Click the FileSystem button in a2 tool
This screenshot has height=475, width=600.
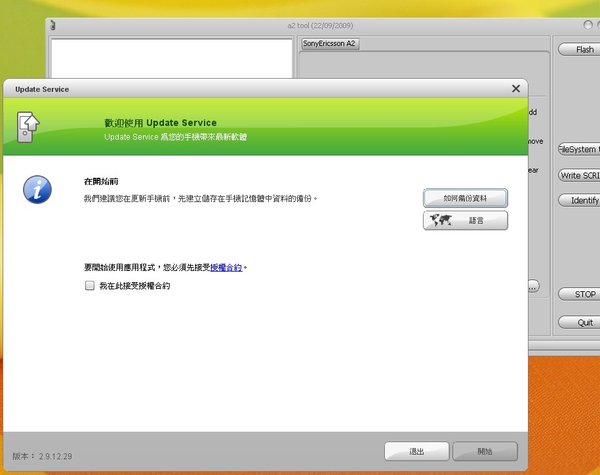coord(579,149)
